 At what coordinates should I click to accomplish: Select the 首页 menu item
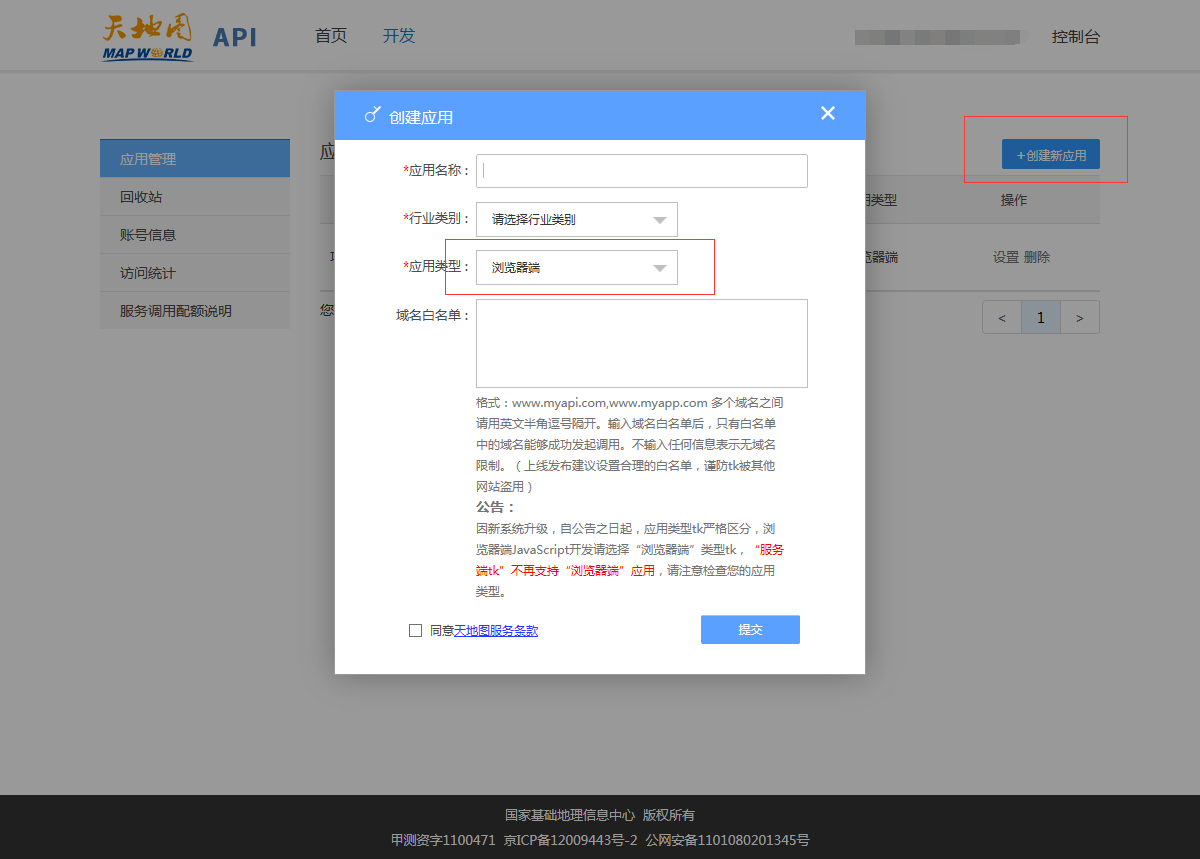coord(330,35)
